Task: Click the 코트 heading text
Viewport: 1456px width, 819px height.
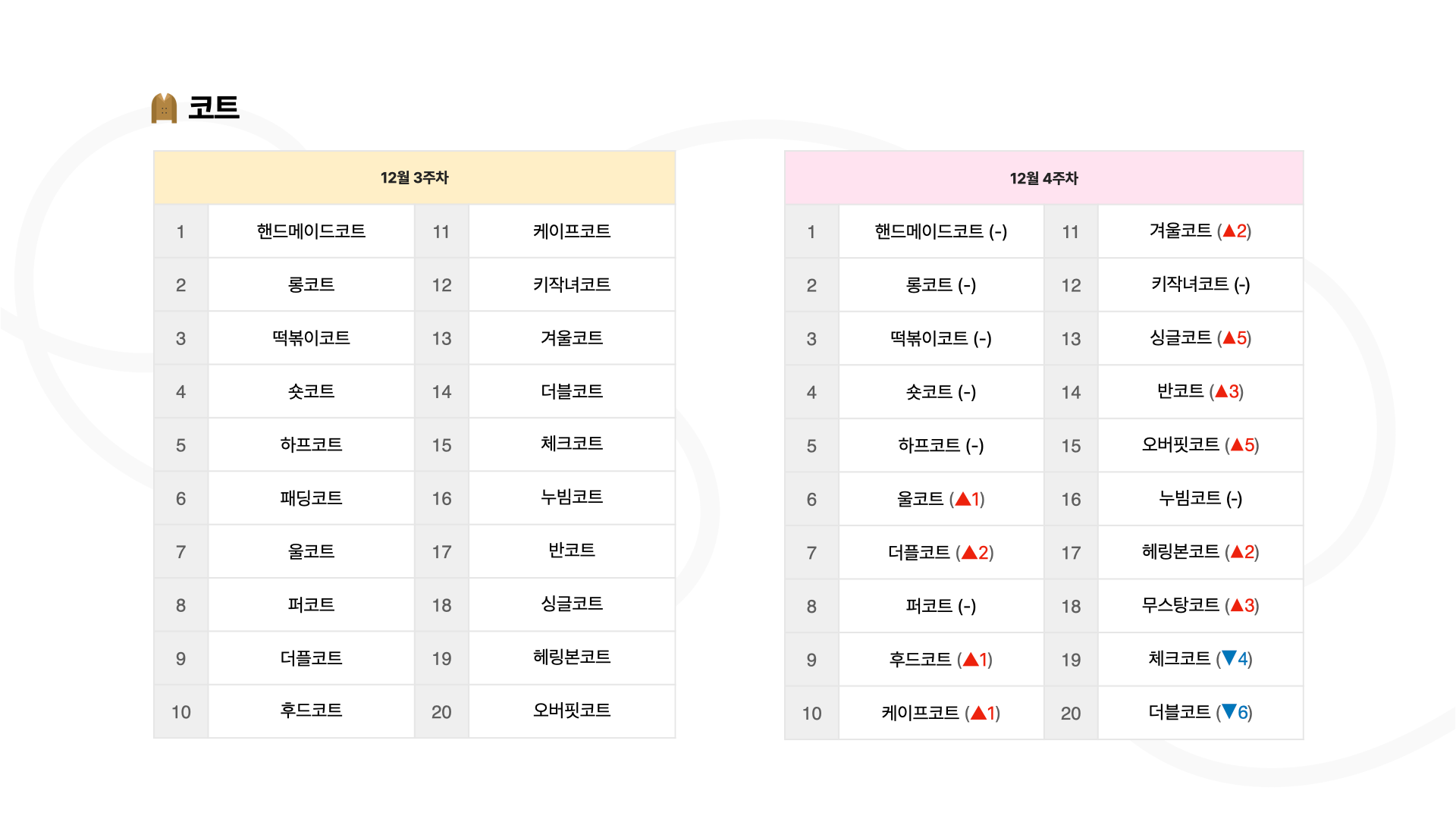Action: click(214, 107)
